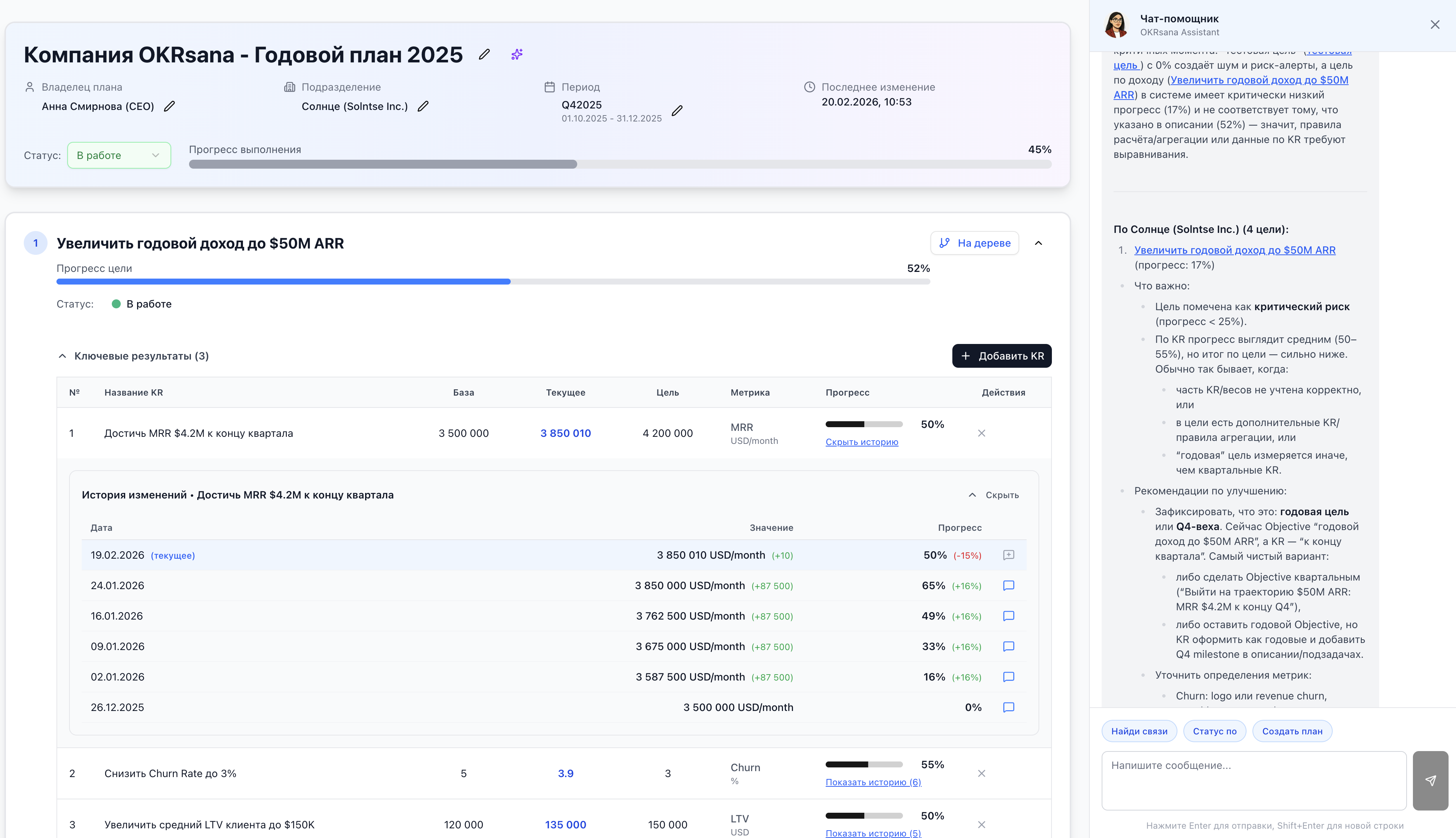Edit the Q42025 period

[677, 110]
